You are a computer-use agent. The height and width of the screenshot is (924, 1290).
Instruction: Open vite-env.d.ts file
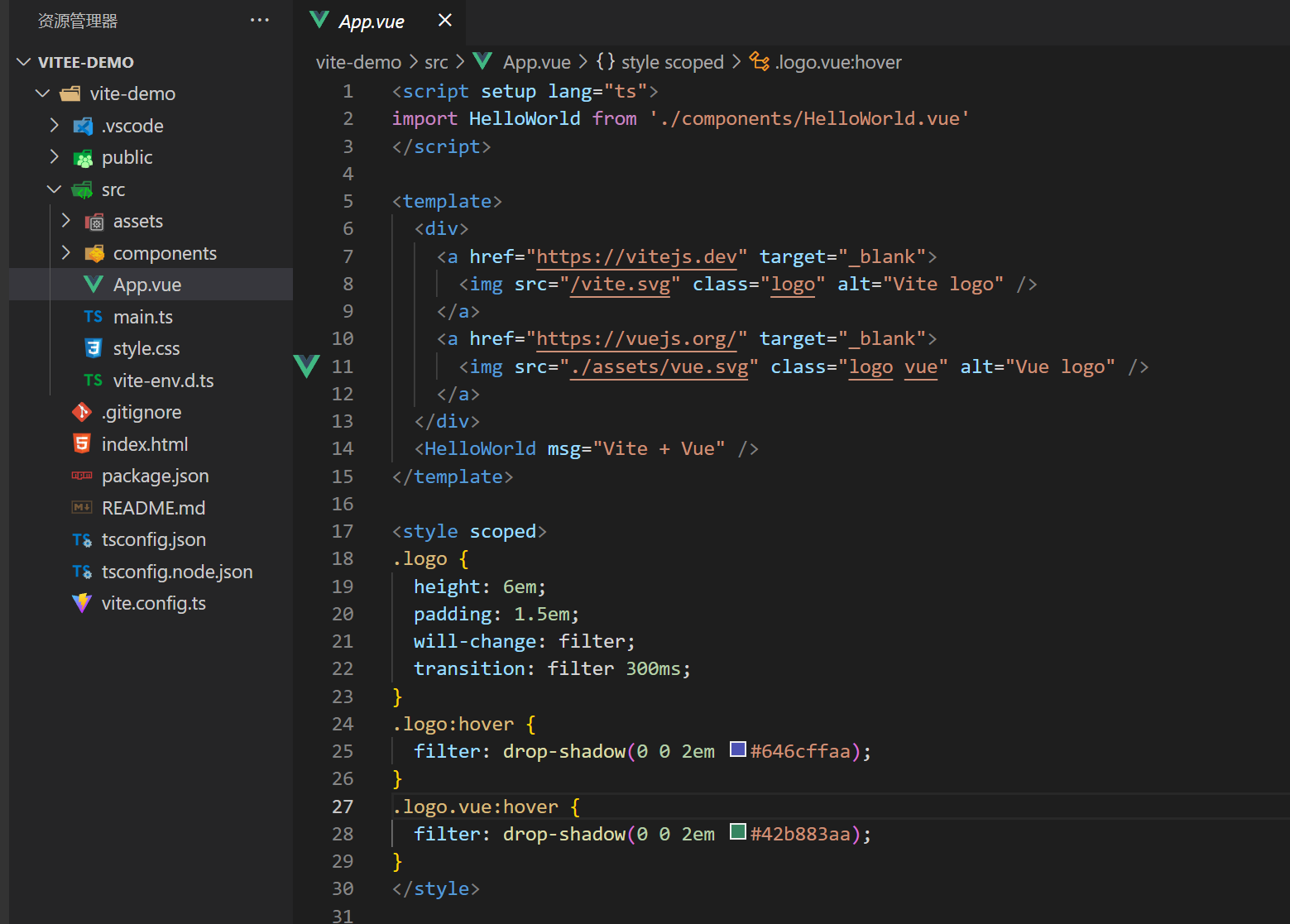tap(164, 381)
